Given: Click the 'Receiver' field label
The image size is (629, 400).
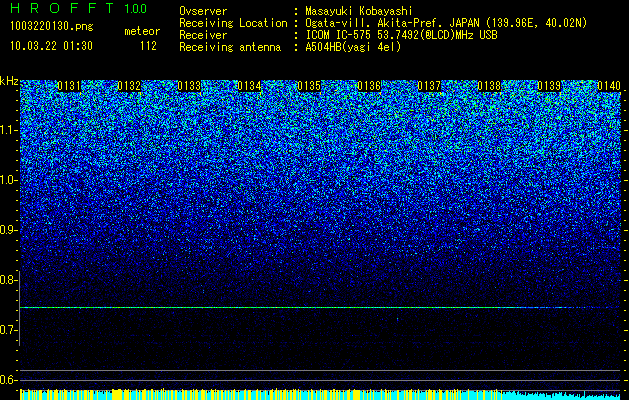Looking at the screenshot, I should (203, 35).
